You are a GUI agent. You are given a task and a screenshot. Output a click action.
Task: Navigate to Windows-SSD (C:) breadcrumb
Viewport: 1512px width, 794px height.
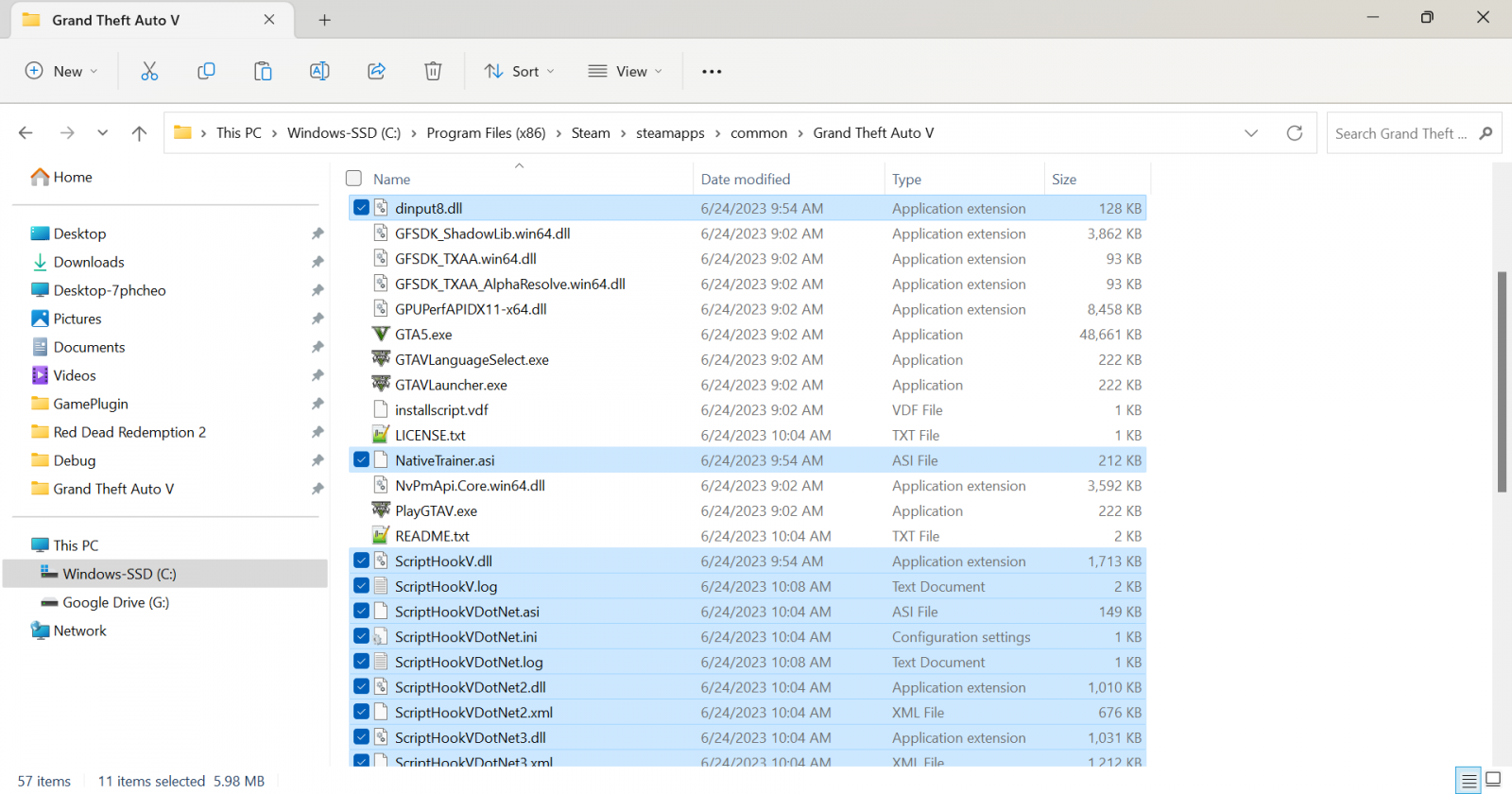(x=344, y=133)
